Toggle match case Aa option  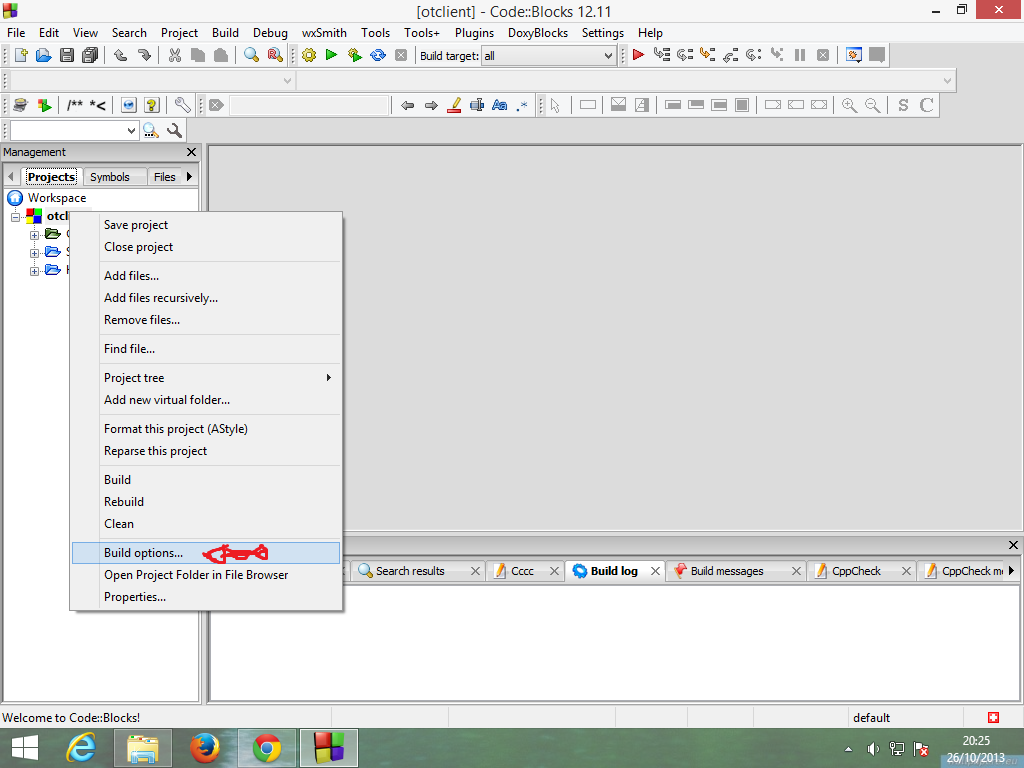coord(500,105)
